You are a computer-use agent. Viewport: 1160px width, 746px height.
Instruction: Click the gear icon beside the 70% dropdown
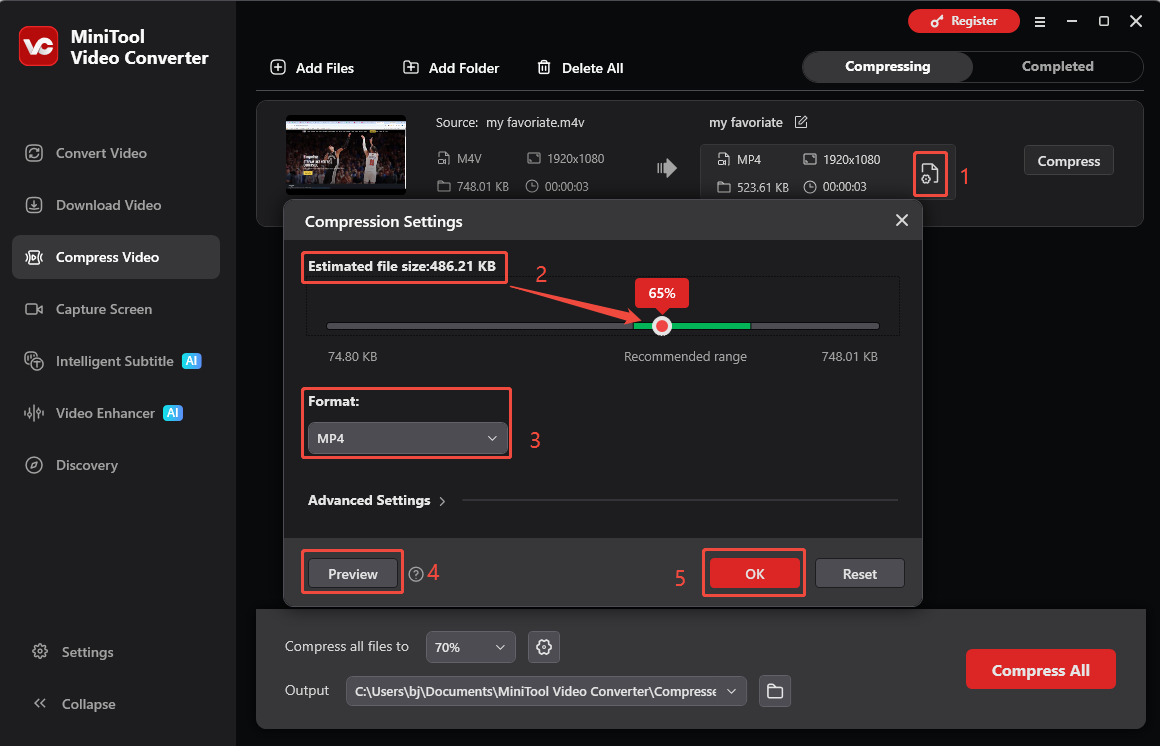coord(544,647)
